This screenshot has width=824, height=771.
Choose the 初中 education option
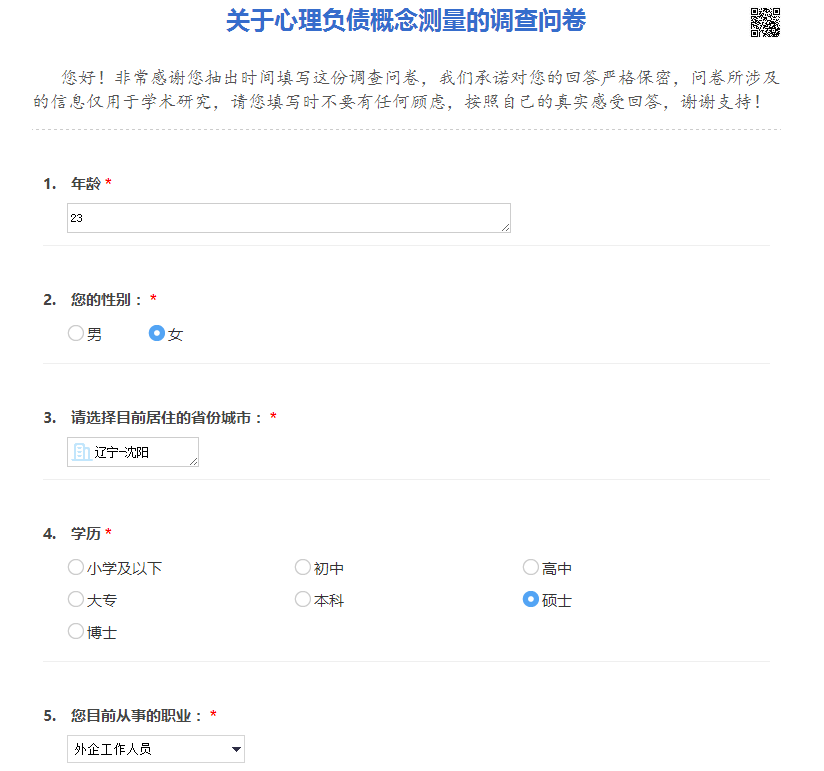(303, 568)
